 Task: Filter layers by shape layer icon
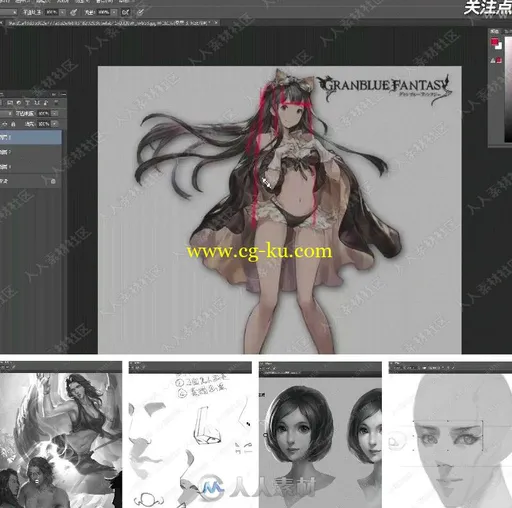37,103
